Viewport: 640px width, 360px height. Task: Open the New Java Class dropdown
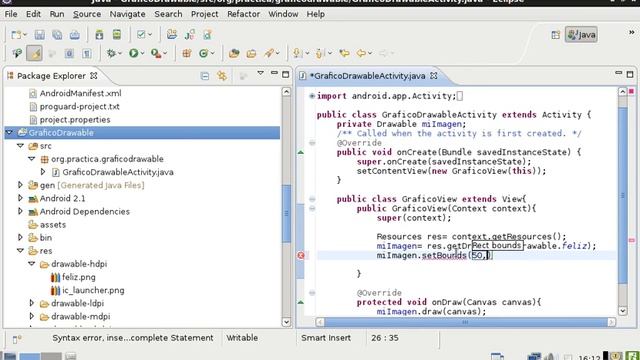[212, 53]
